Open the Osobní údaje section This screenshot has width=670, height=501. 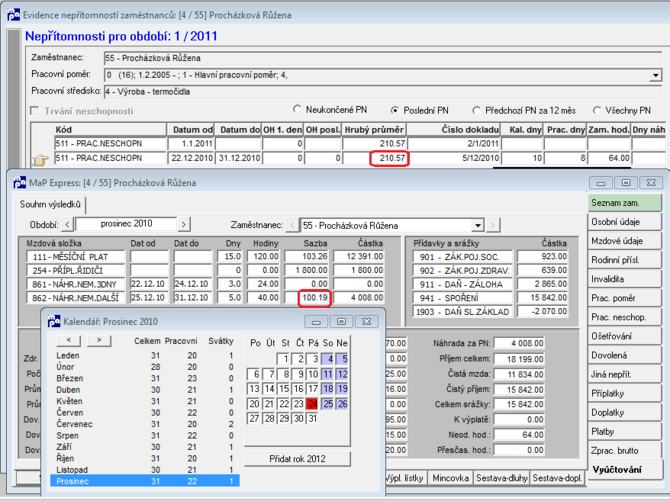pos(624,222)
